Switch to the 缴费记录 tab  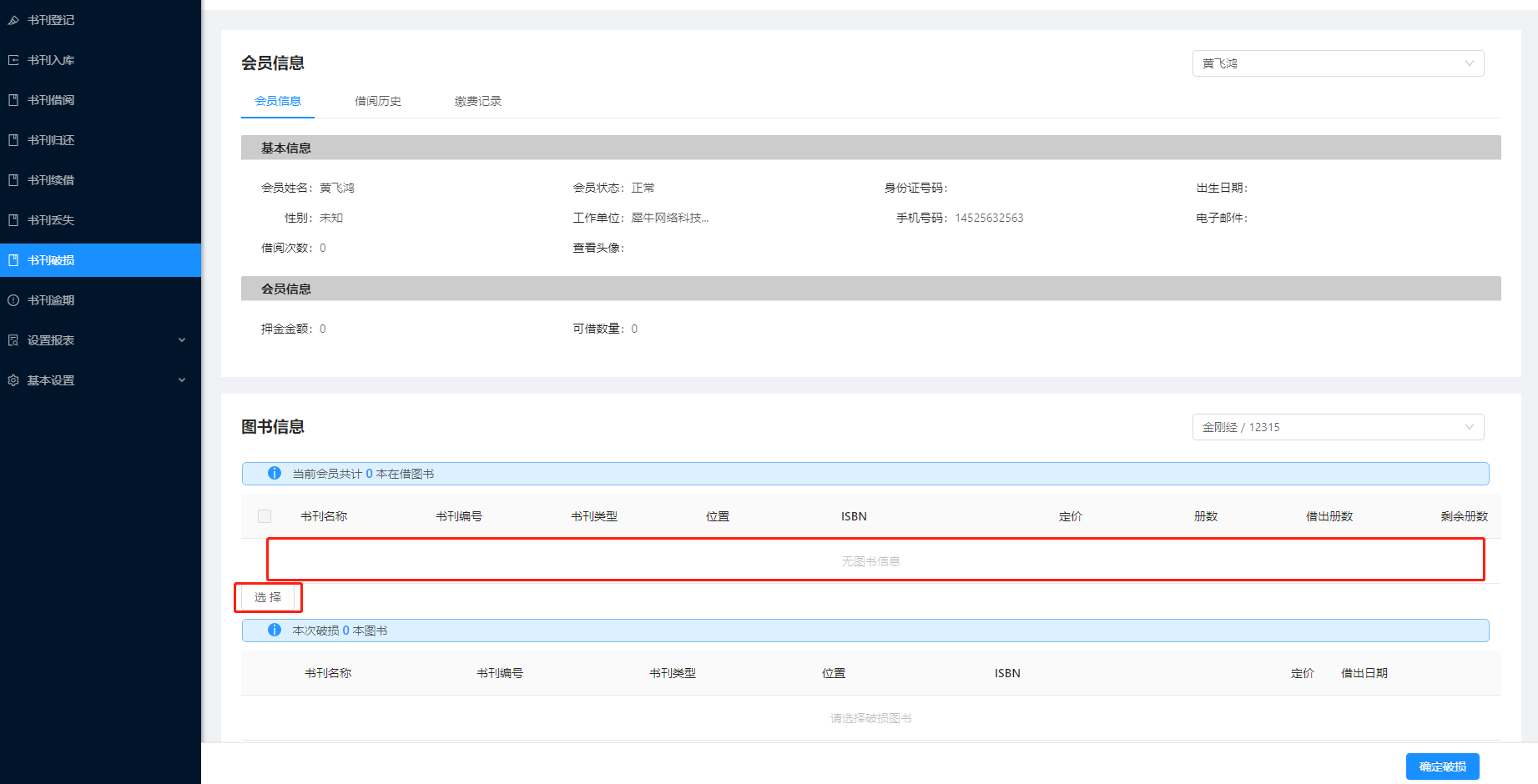point(478,101)
